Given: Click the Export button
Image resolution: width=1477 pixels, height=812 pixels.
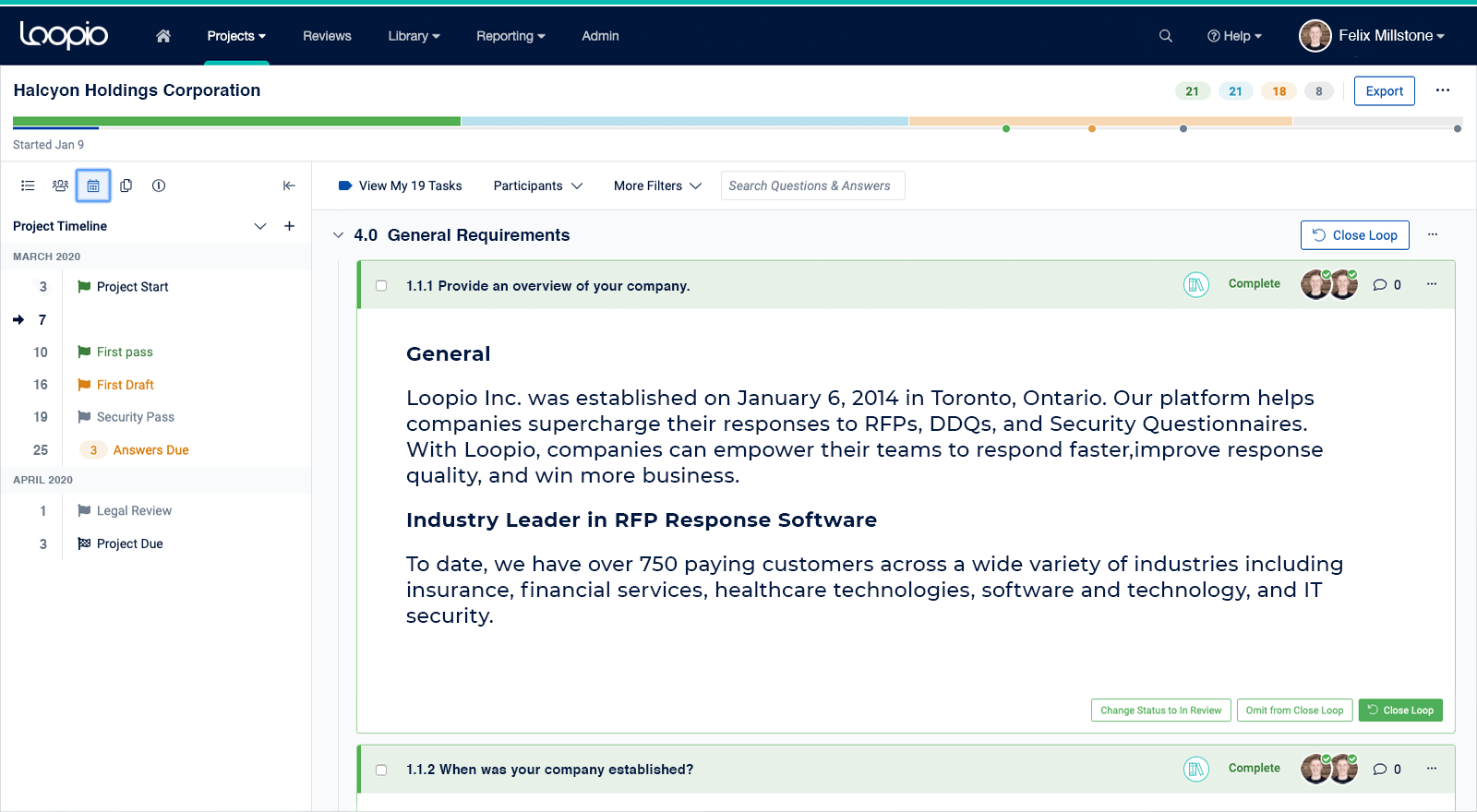Looking at the screenshot, I should click(x=1384, y=91).
